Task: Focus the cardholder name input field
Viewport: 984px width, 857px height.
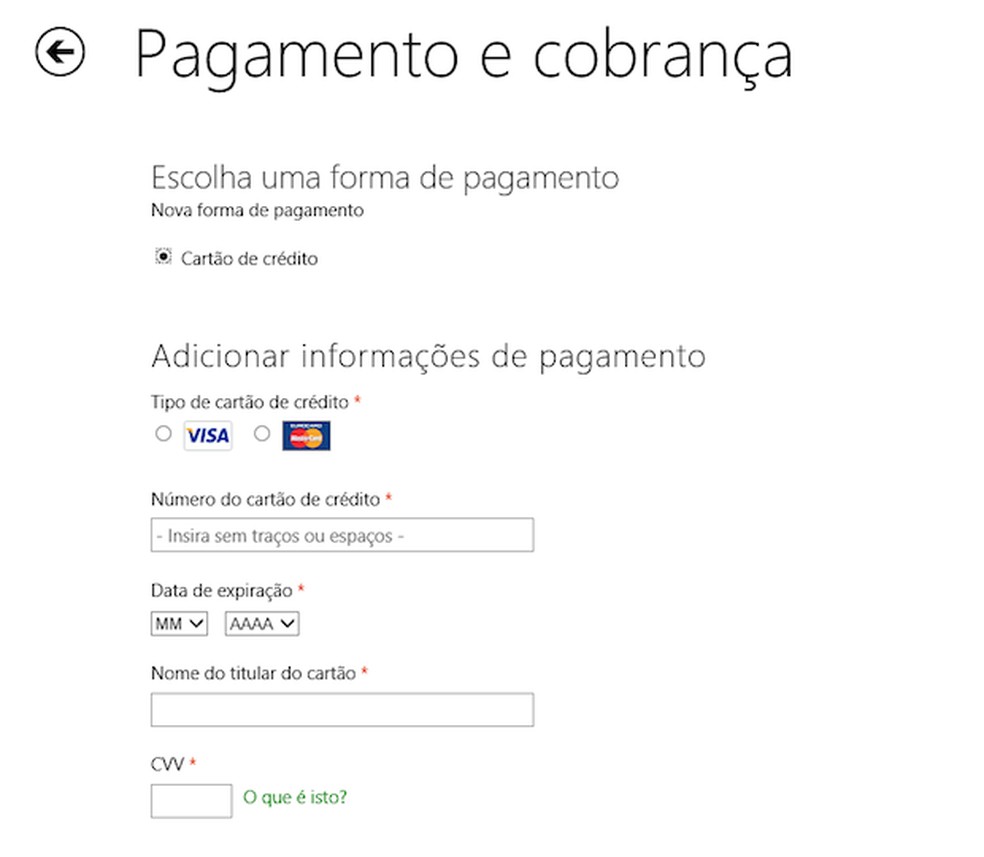Action: [341, 710]
